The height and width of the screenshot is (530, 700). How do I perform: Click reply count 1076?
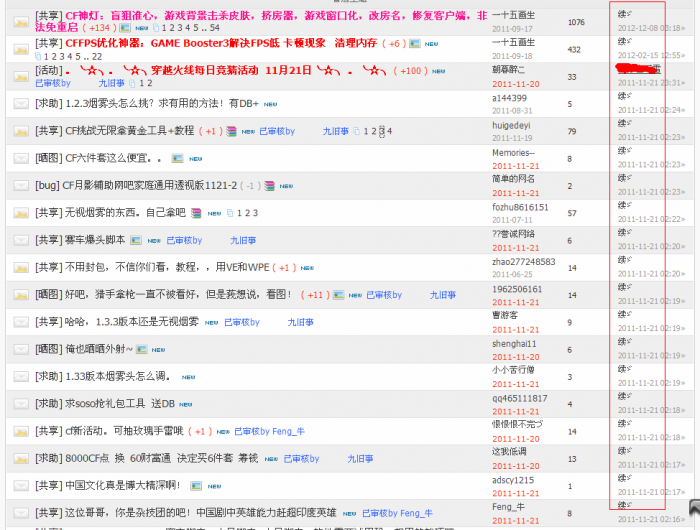point(576,22)
